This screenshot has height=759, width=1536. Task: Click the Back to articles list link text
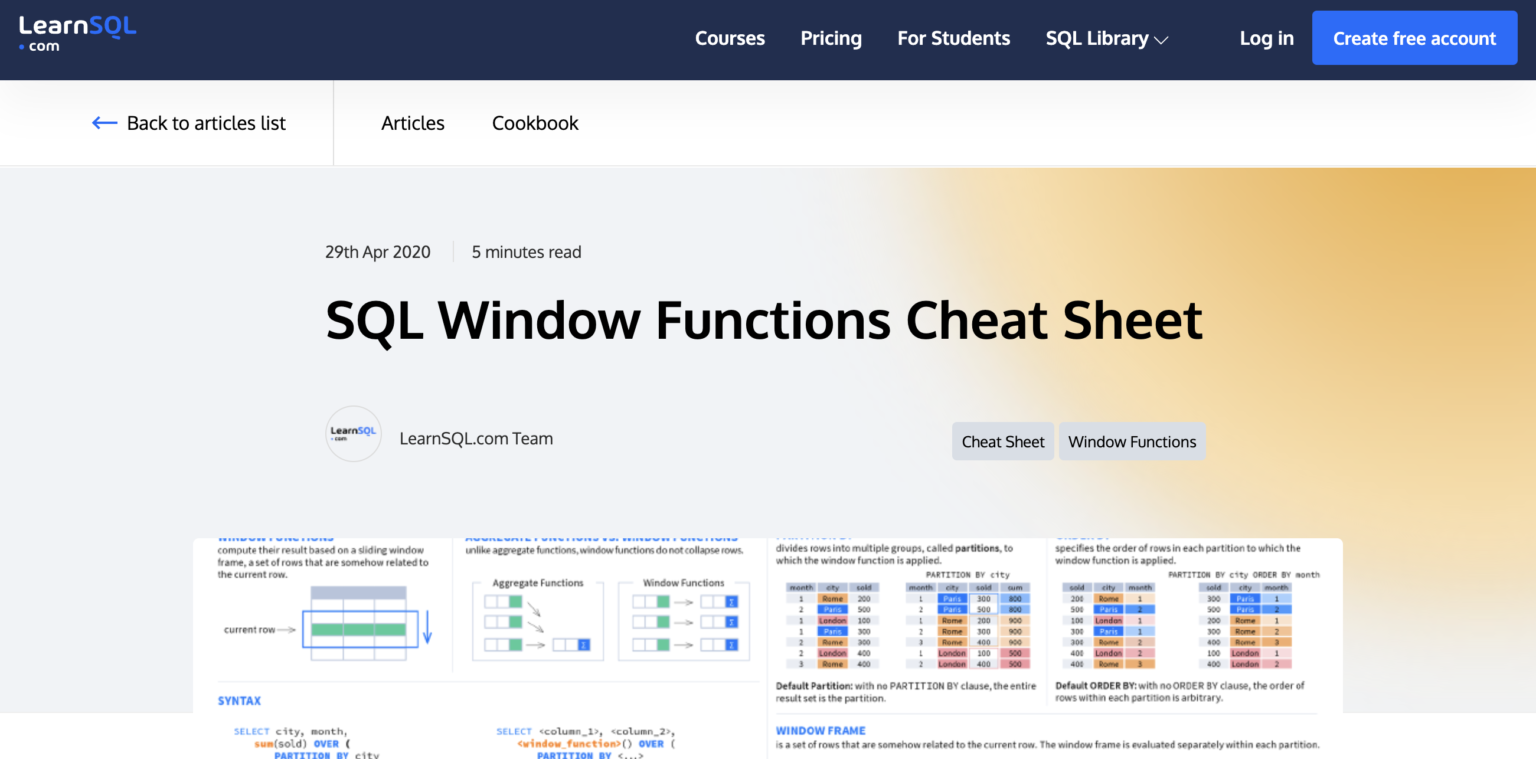point(206,123)
